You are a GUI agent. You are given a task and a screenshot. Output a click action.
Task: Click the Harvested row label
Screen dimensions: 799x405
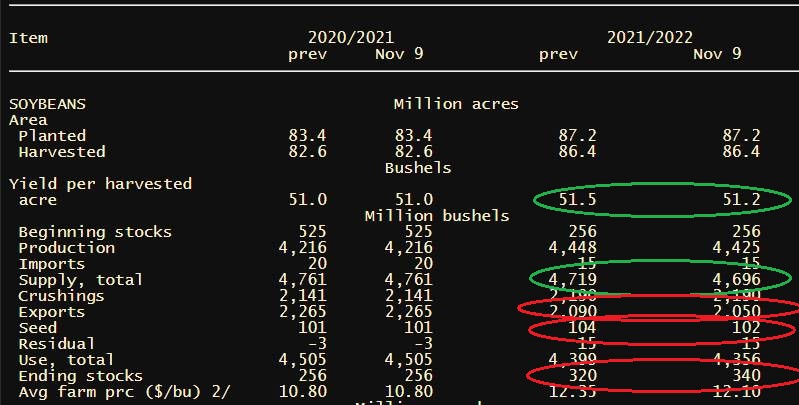61,152
